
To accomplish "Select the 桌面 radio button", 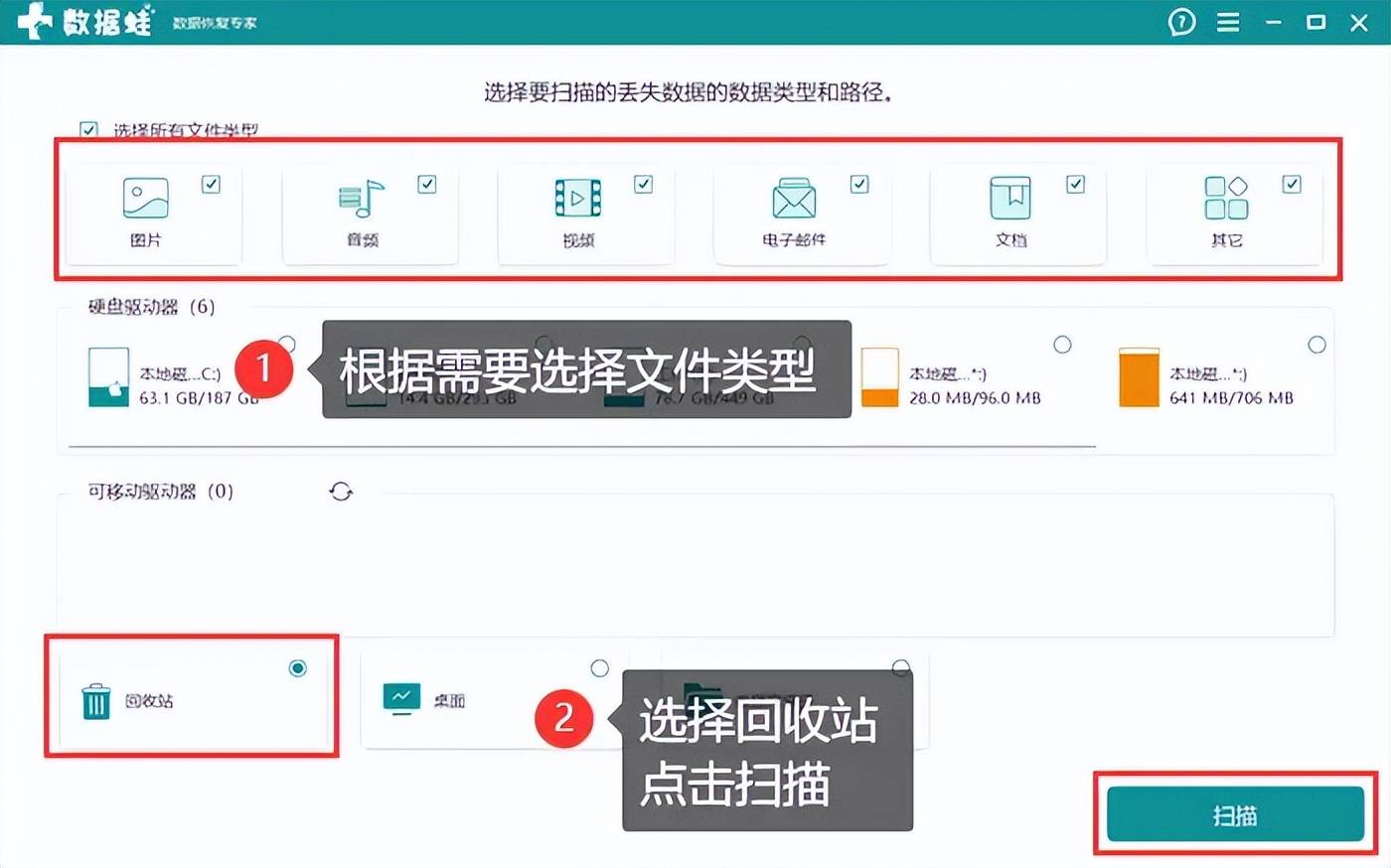I will coord(599,668).
